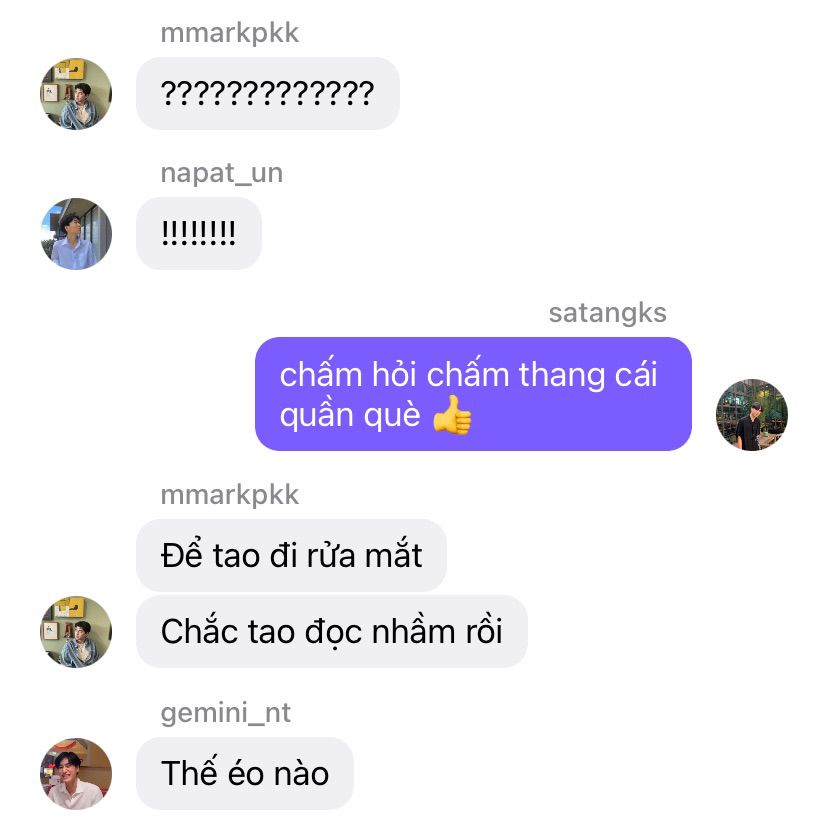Select the '?????????????' message bubble
Screen dimensions: 828x824
point(268,93)
